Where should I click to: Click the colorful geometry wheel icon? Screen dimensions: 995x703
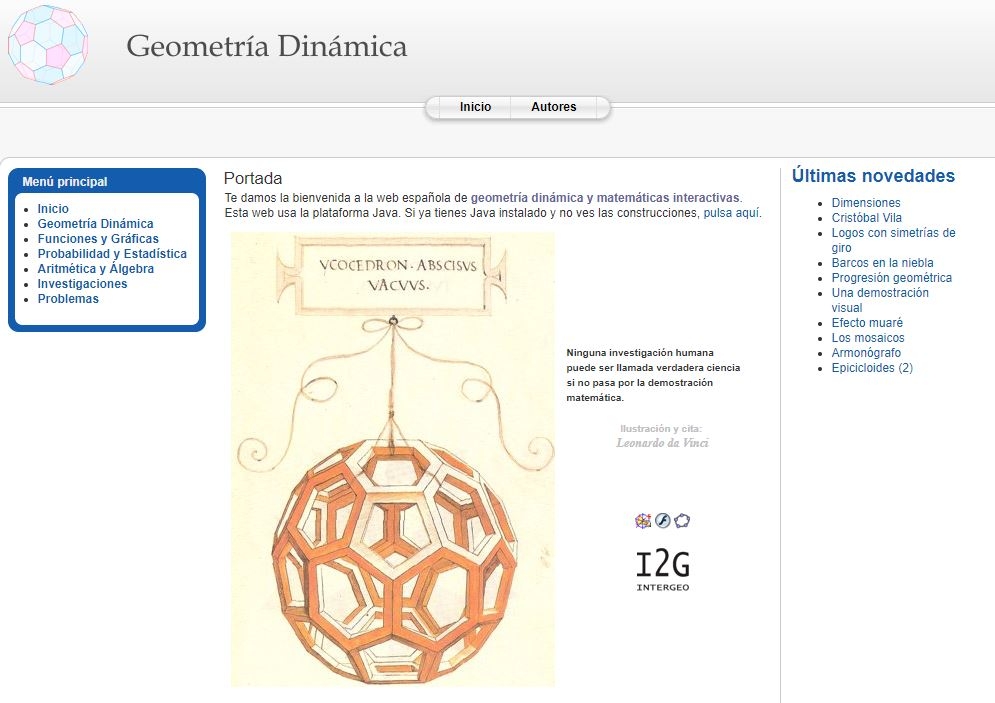pos(643,520)
